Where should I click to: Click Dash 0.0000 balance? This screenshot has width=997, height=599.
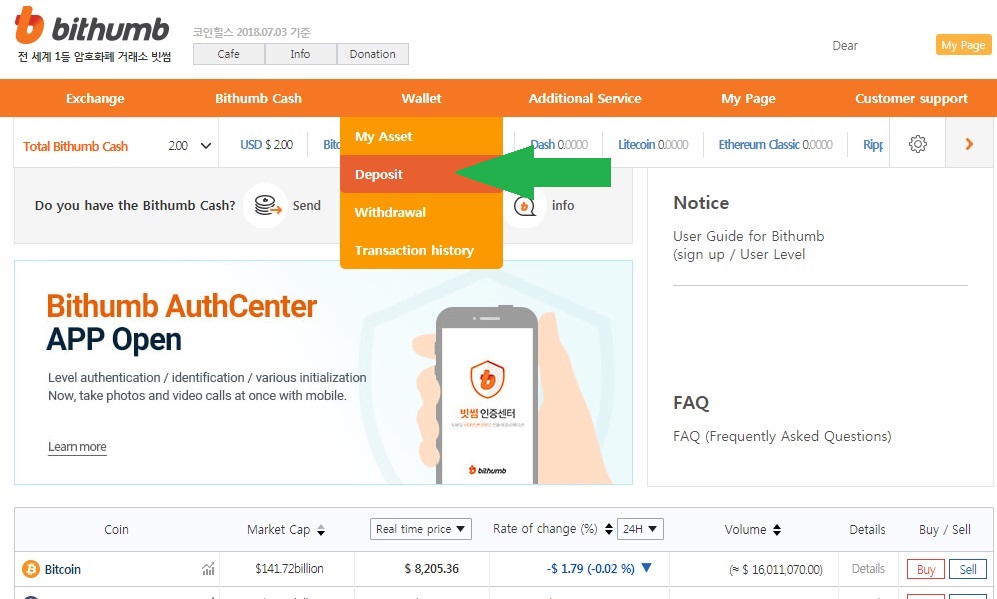[559, 144]
